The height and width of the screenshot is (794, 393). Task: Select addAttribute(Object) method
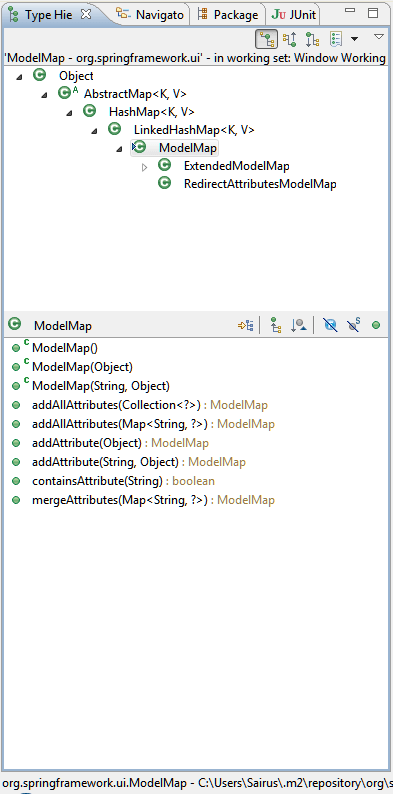click(120, 443)
